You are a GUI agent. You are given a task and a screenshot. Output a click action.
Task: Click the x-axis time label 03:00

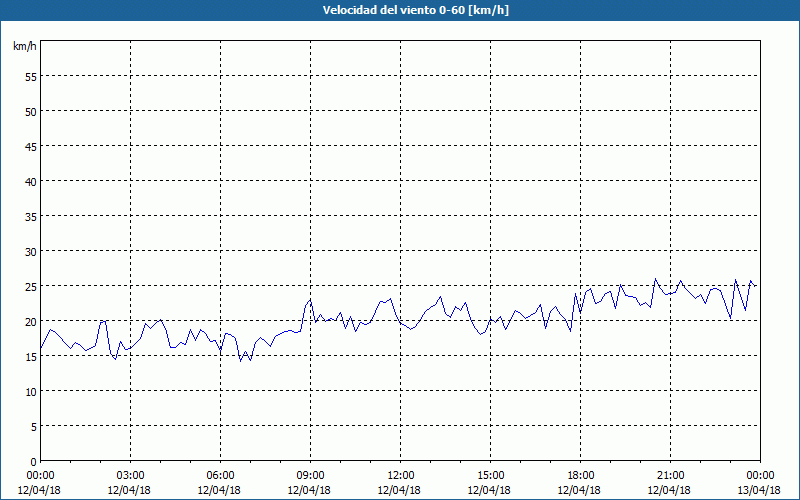click(130, 476)
